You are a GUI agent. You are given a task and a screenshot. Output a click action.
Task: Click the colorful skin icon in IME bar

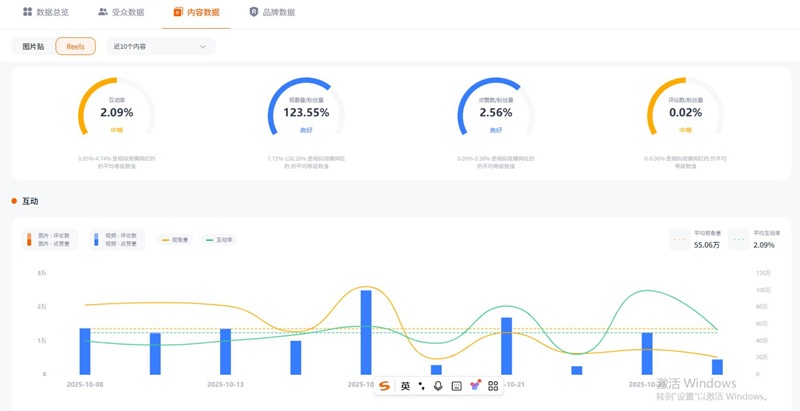tap(475, 386)
